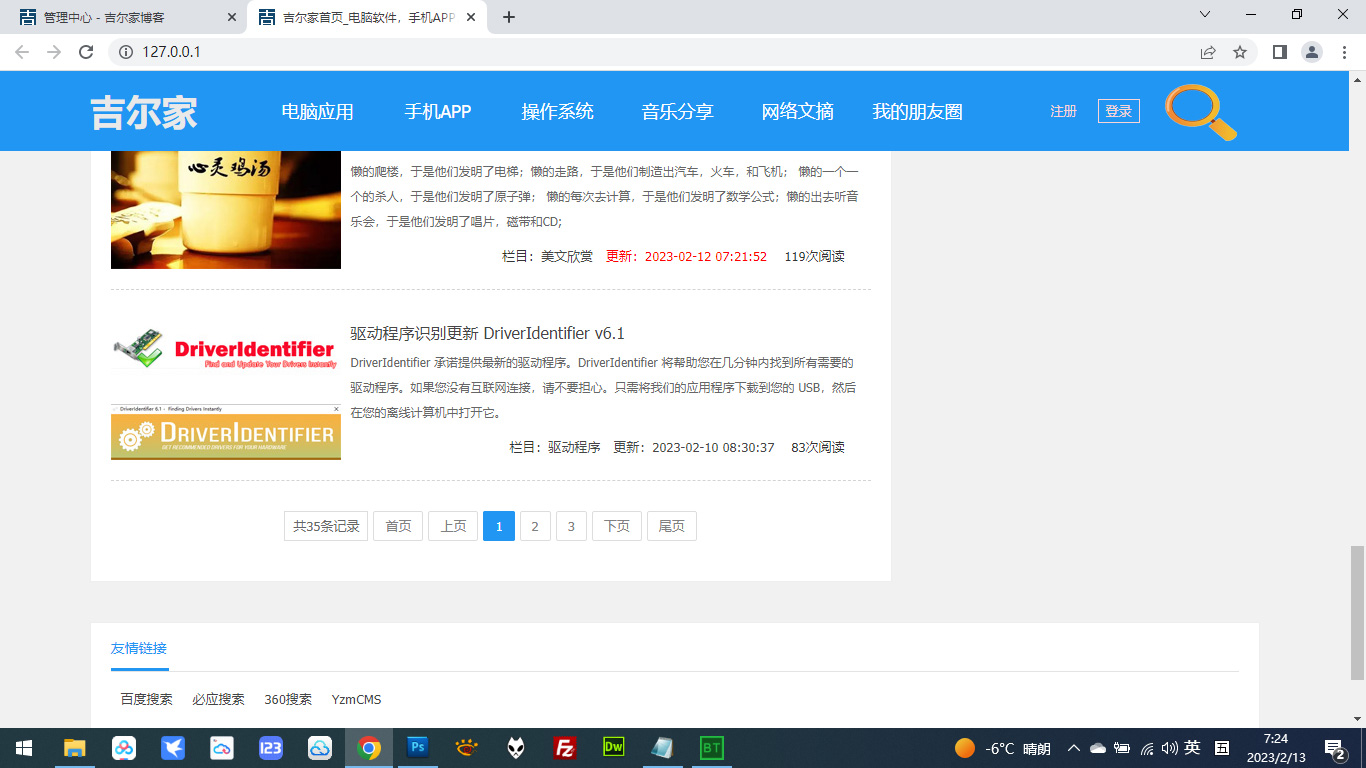Reload the page with the refresh icon
This screenshot has width=1366, height=768.
(86, 52)
